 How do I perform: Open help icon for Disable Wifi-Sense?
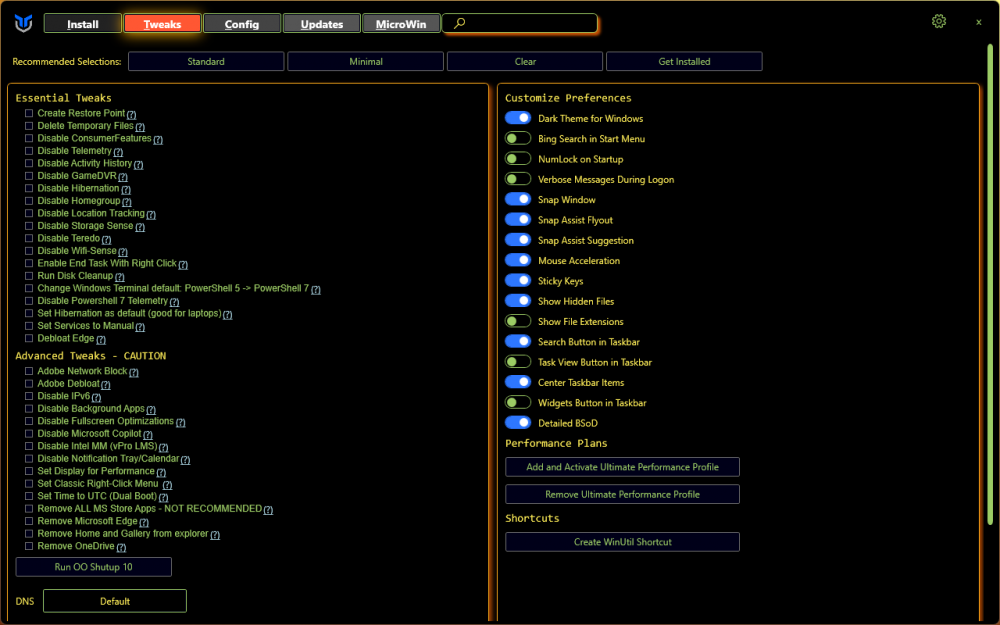[x=122, y=252]
